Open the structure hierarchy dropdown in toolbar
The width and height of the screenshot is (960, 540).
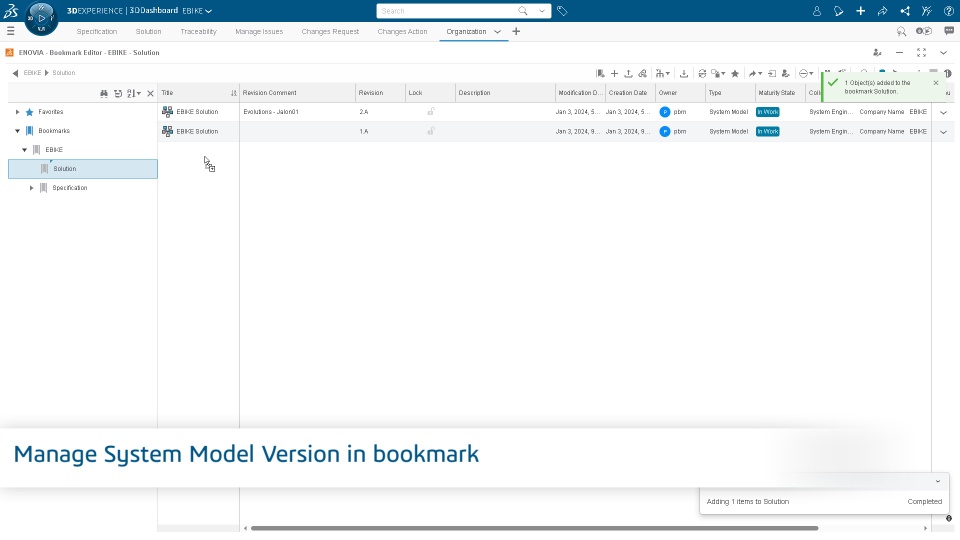[662, 73]
